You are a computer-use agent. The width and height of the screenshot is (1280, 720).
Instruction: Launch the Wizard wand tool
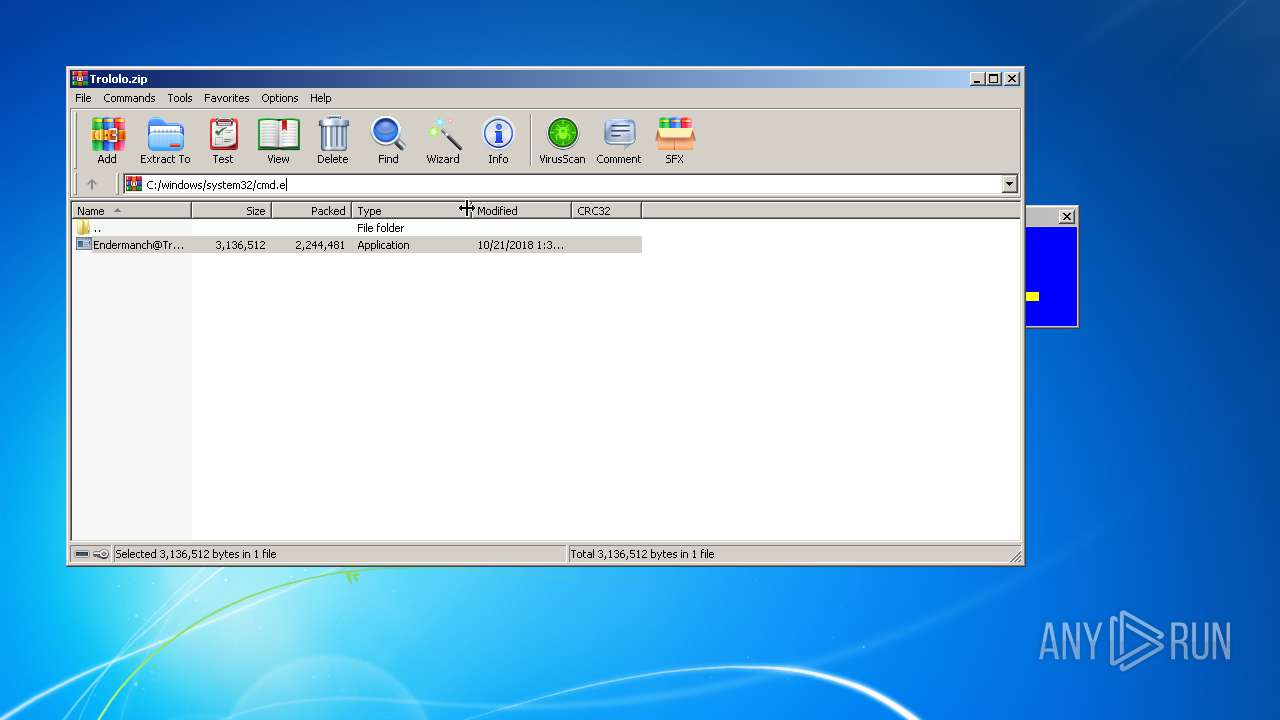[443, 140]
